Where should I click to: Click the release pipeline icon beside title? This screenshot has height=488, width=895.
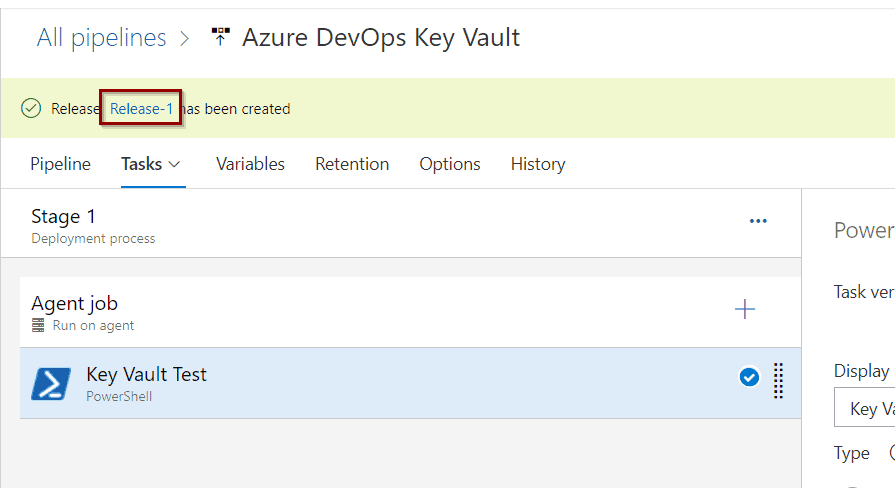[220, 37]
